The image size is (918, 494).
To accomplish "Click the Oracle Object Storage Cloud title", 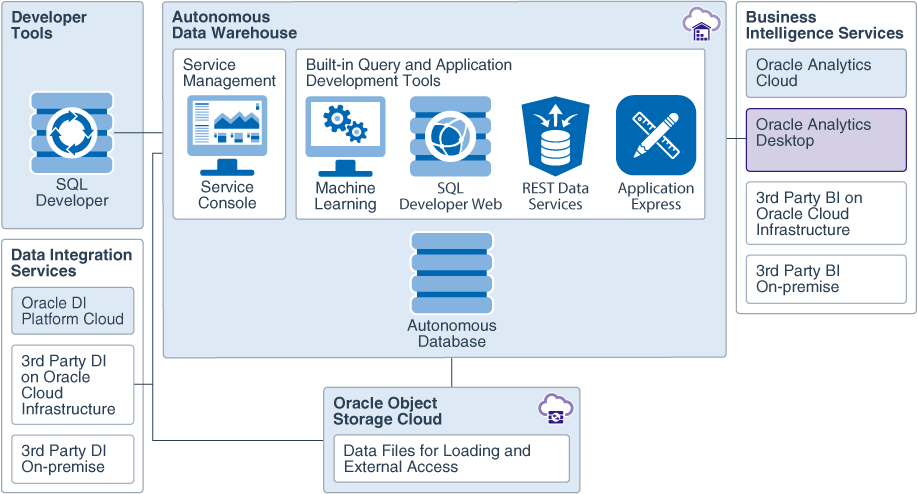I will click(387, 411).
